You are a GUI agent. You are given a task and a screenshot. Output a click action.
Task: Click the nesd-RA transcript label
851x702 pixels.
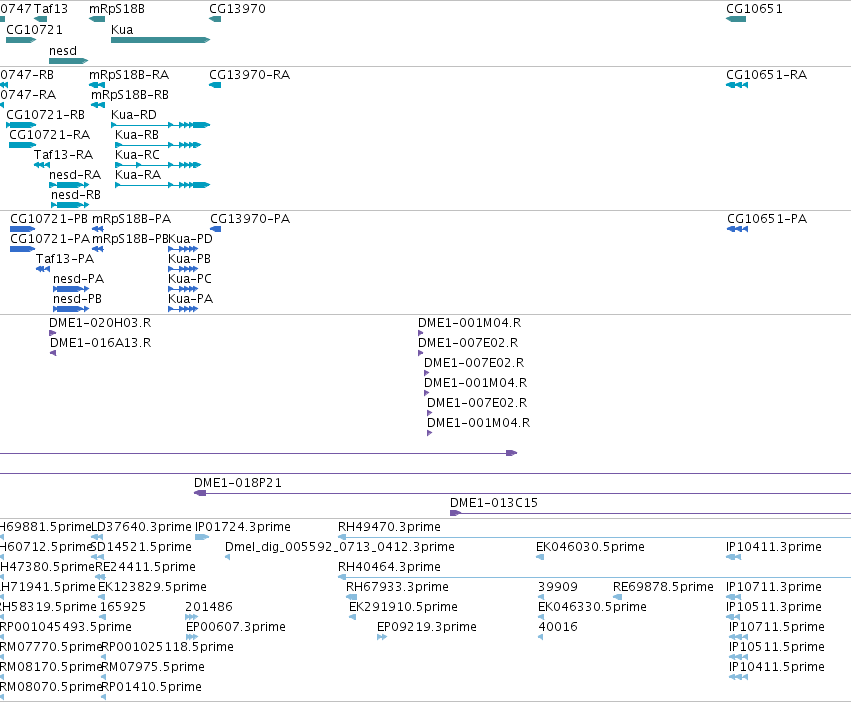(x=75, y=175)
